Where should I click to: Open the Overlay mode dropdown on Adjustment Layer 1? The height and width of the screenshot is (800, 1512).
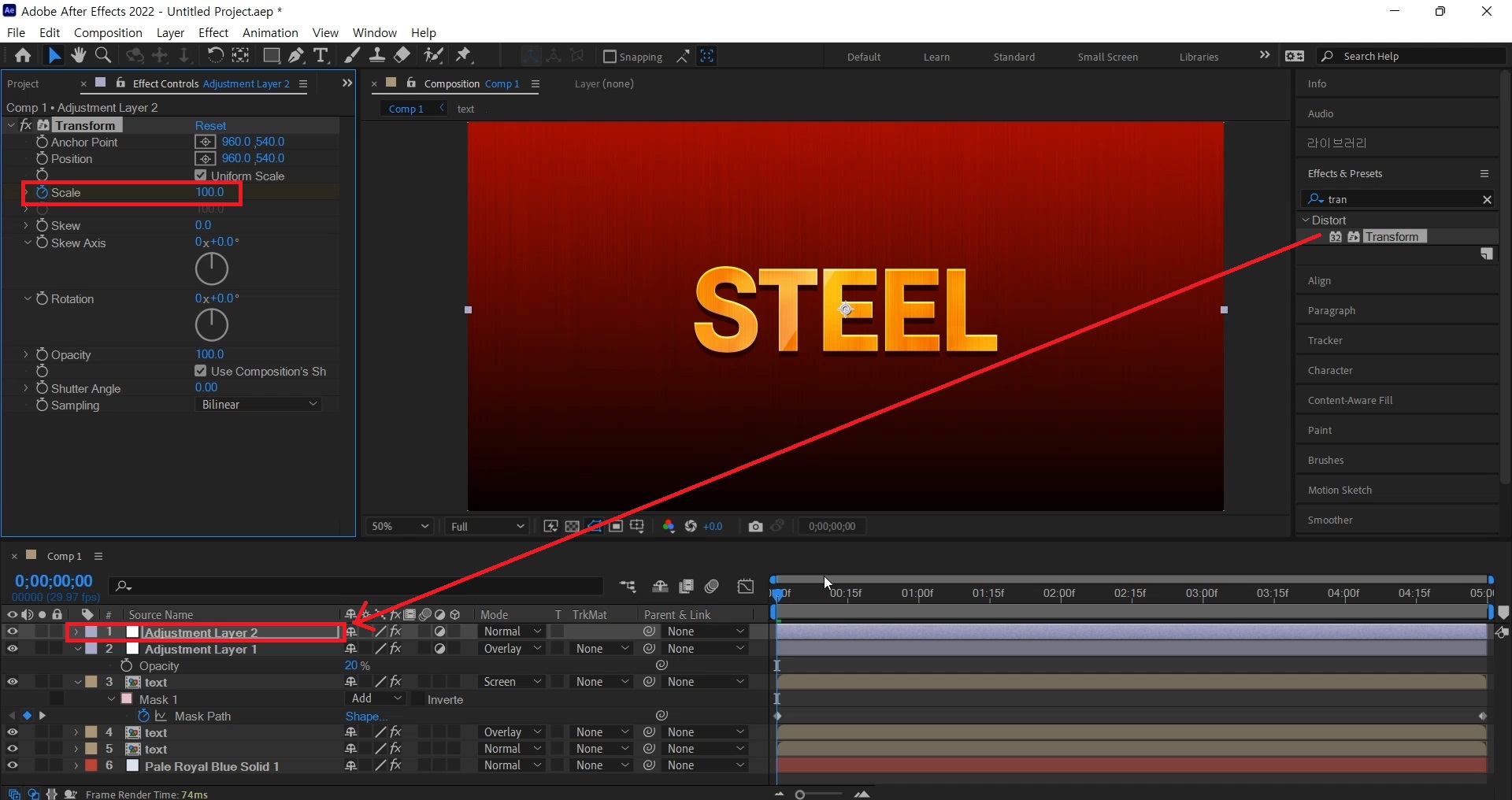click(x=513, y=648)
